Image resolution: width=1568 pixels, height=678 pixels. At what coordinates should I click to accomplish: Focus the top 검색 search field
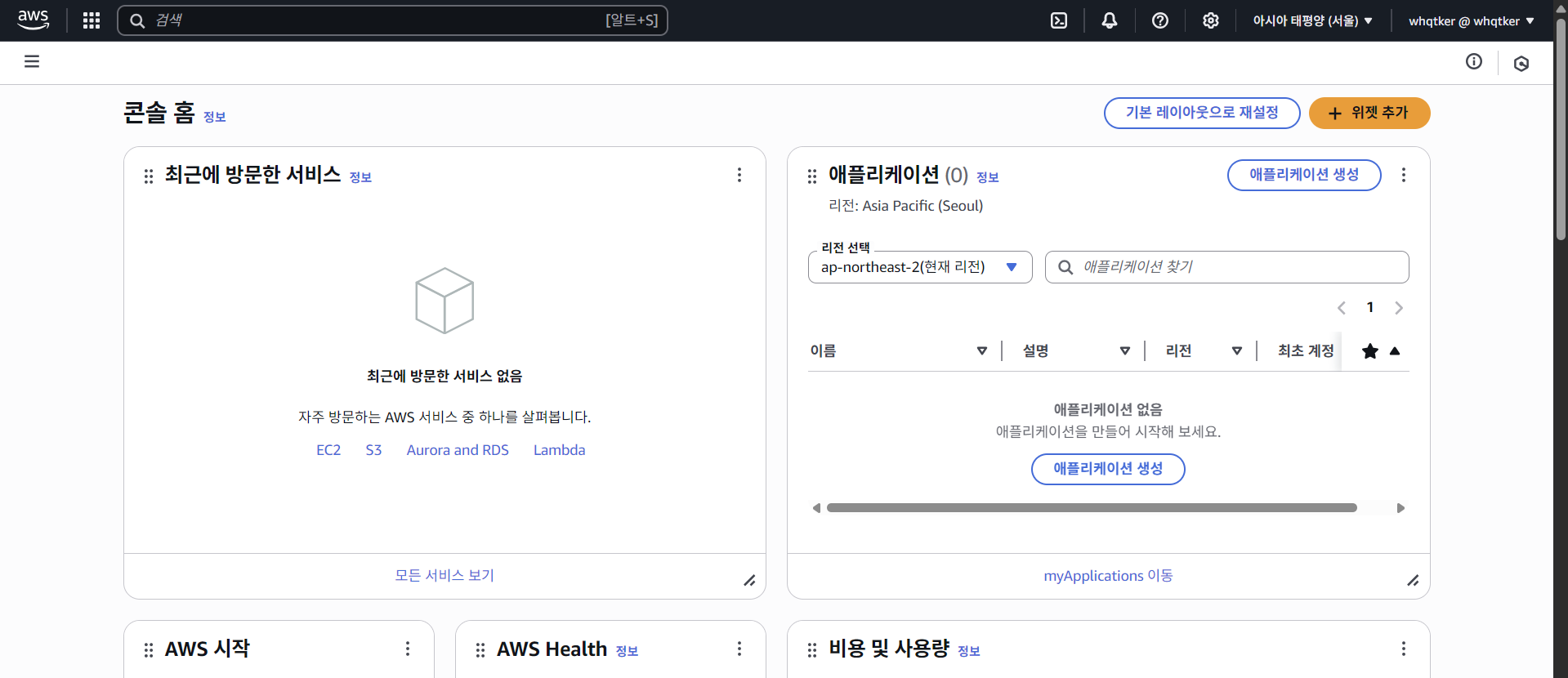pos(393,20)
